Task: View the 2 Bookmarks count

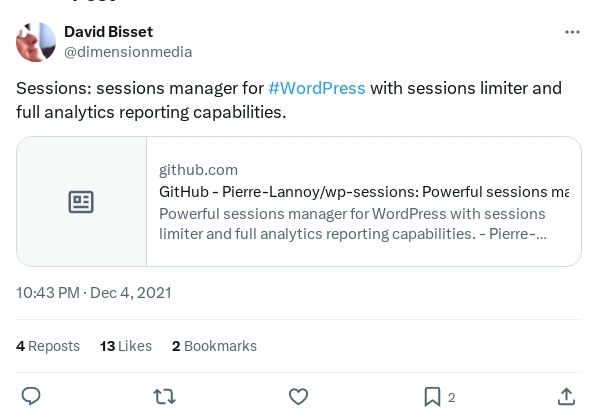Action: point(214,346)
